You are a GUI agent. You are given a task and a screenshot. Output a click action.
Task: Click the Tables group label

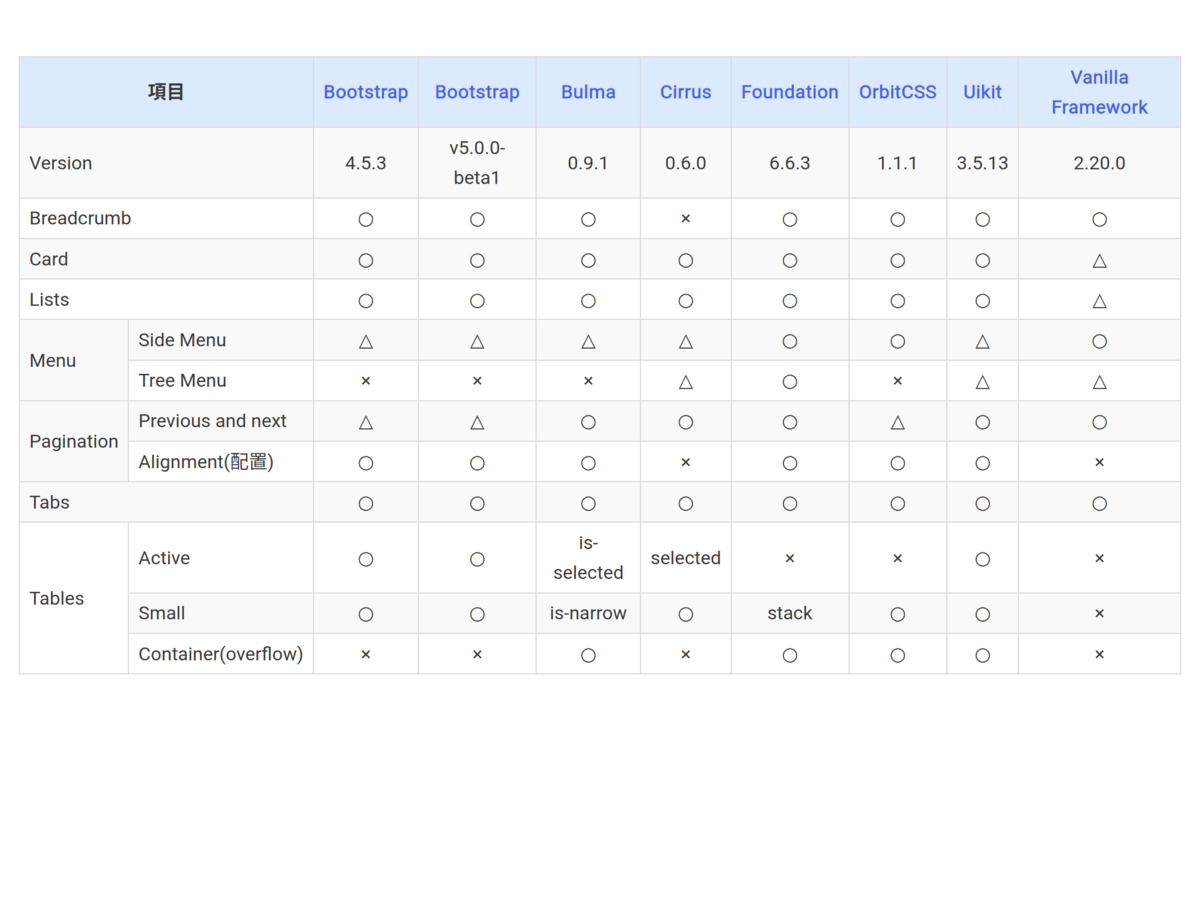pyautogui.click(x=57, y=598)
